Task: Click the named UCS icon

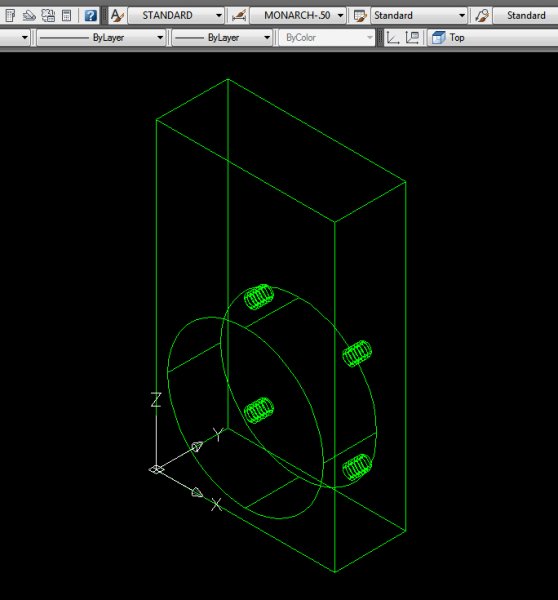Action: point(412,38)
